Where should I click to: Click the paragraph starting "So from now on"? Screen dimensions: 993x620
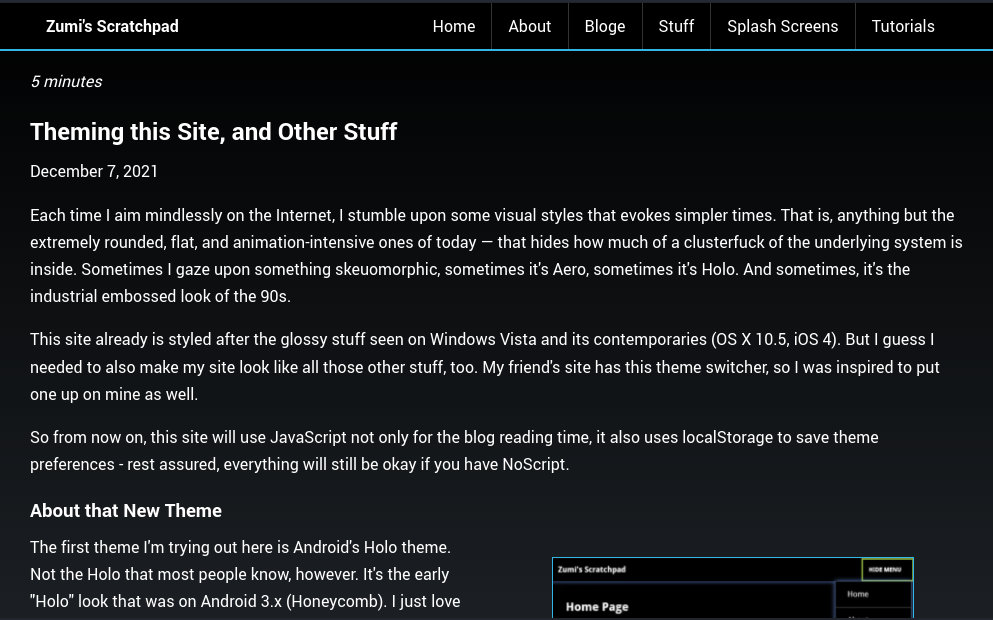(454, 451)
